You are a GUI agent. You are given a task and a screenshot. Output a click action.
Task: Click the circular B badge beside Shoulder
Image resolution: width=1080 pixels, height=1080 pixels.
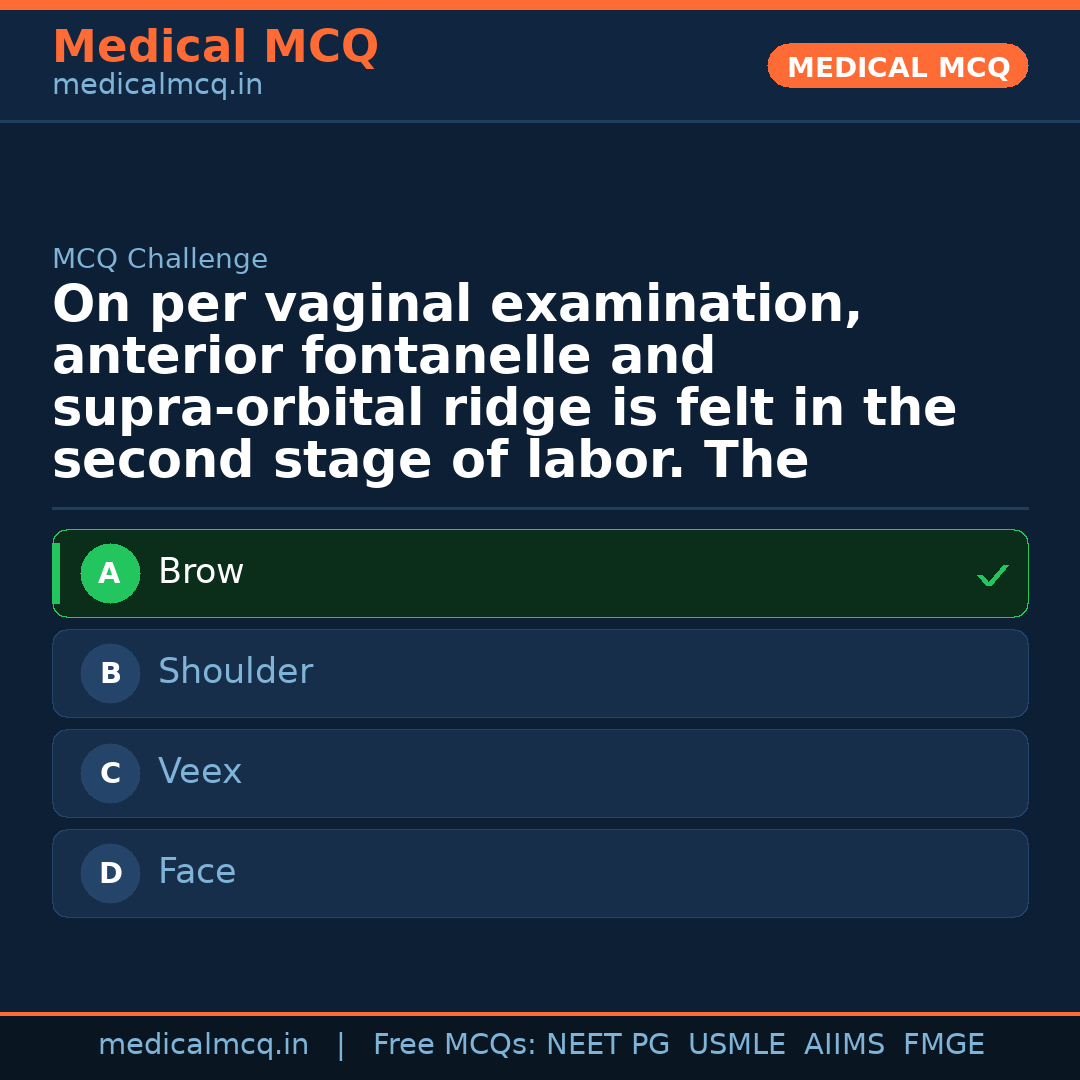coord(110,673)
